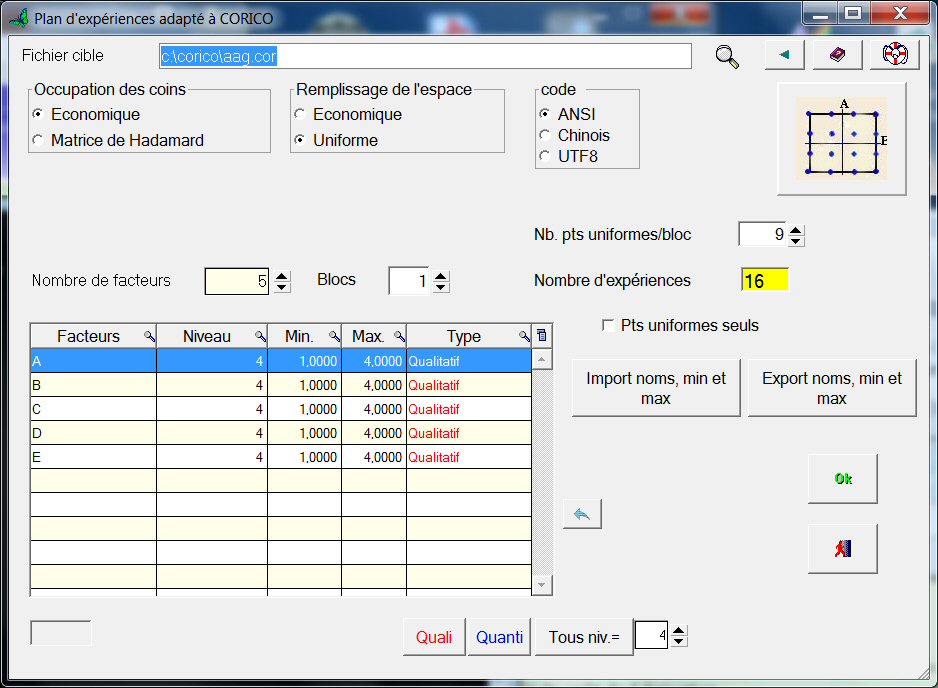Click the blue undo arrow beside the table
The height and width of the screenshot is (688, 938).
point(582,514)
